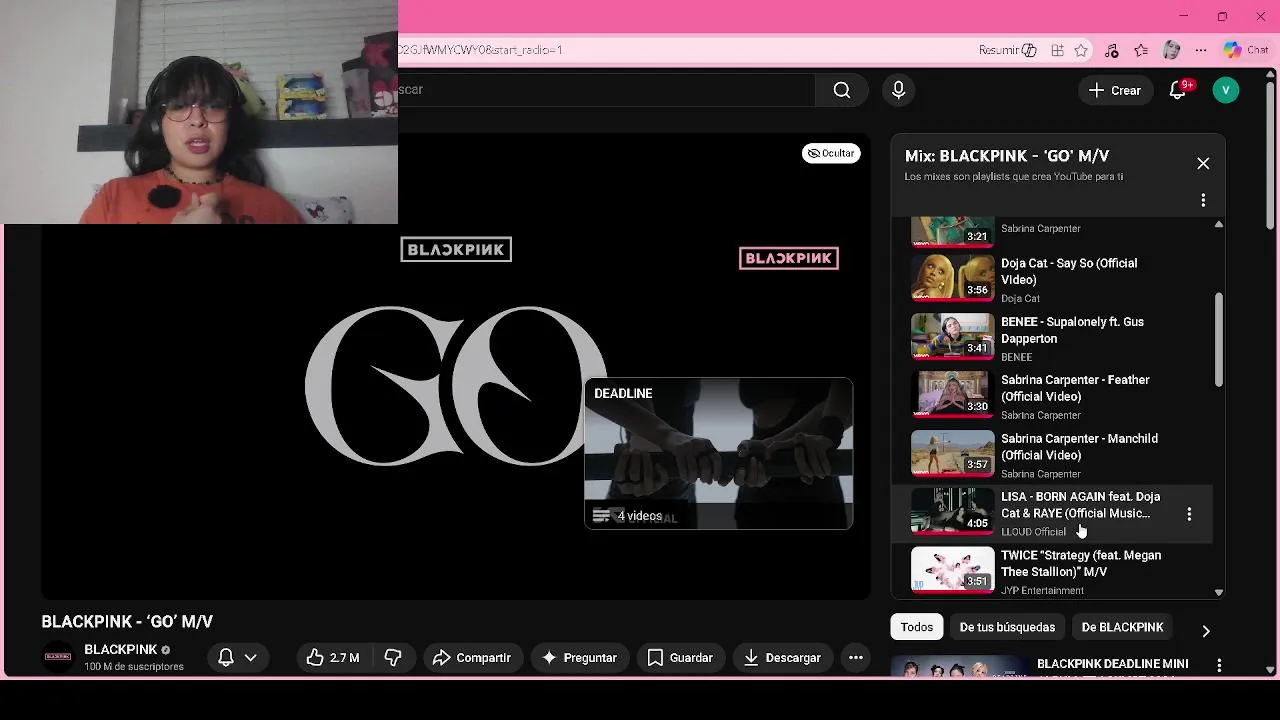This screenshot has height=720, width=1280.
Task: Click the YouTube search input field
Action: [606, 90]
